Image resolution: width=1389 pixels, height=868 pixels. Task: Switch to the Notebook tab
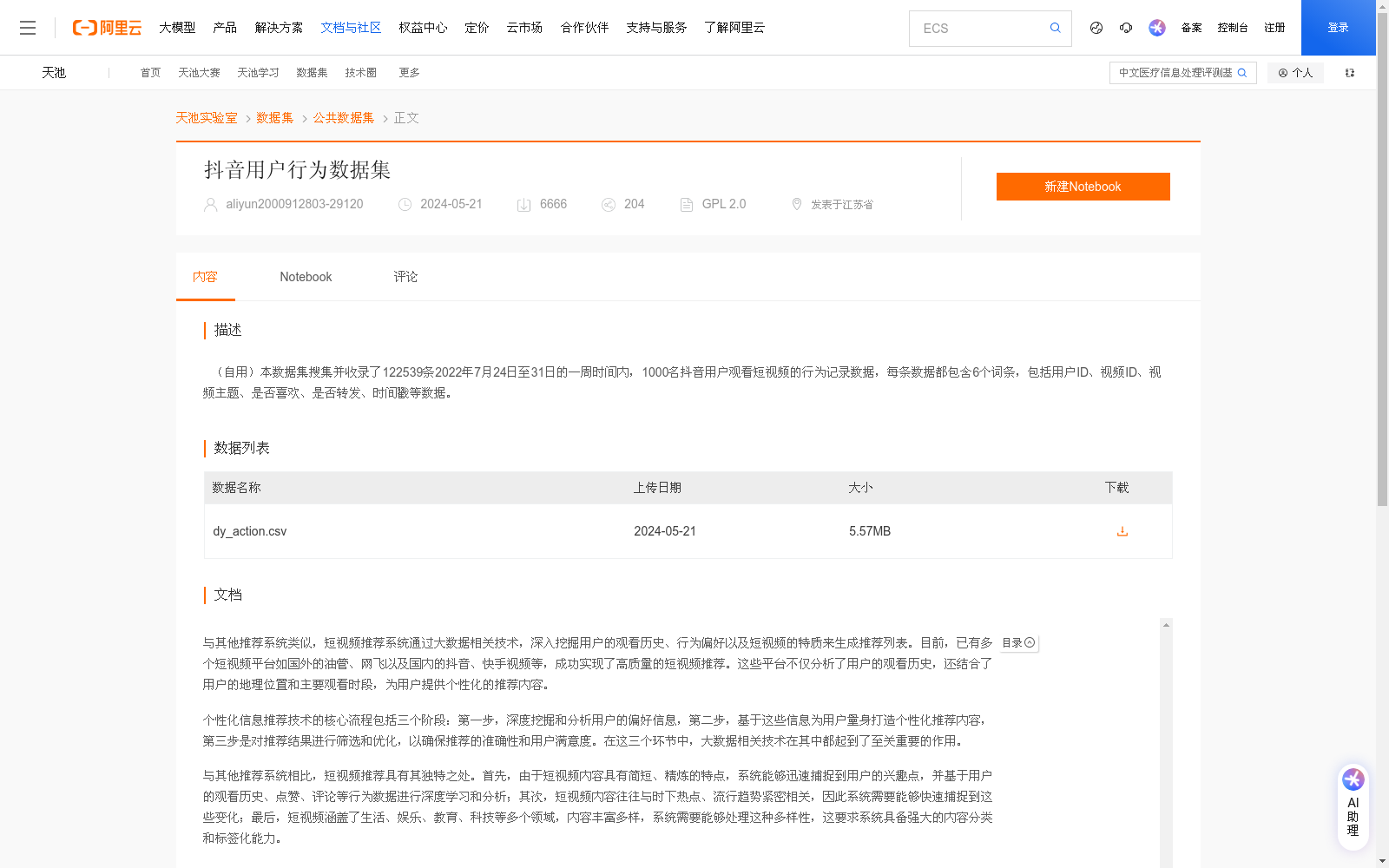point(306,276)
